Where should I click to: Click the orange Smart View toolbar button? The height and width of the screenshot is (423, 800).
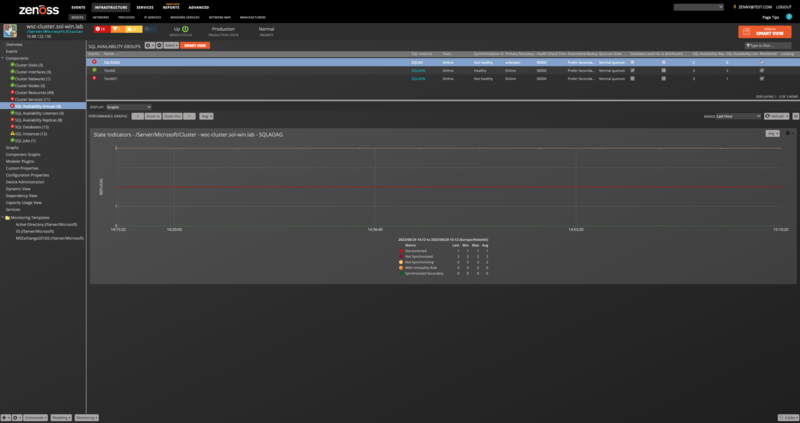[195, 45]
